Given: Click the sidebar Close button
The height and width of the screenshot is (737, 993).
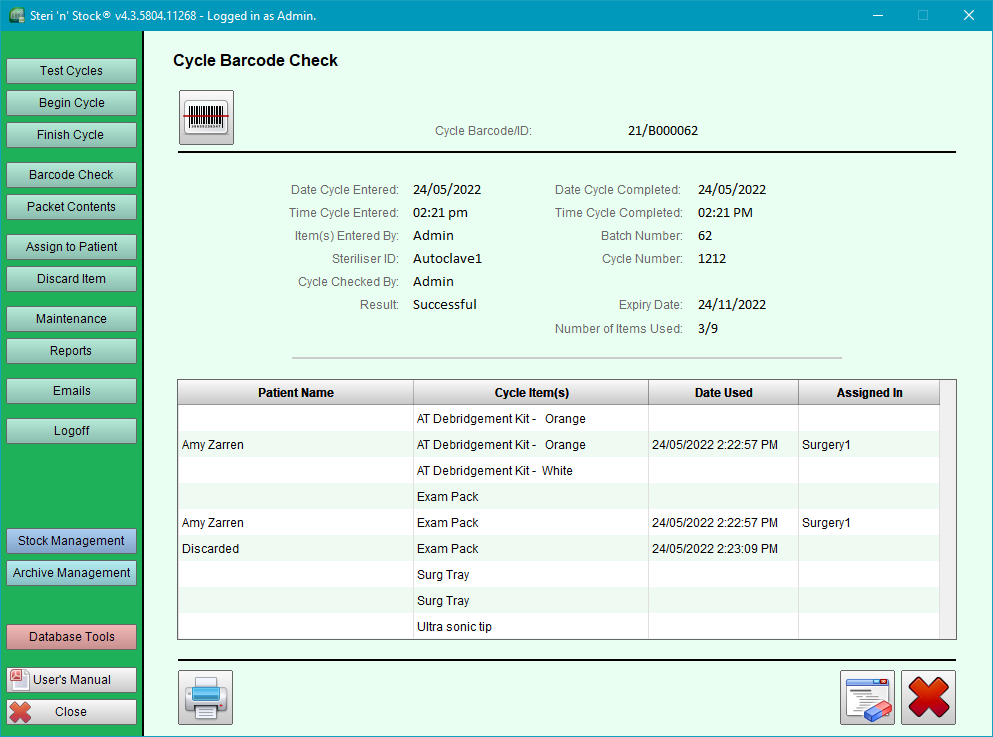Looking at the screenshot, I should pyautogui.click(x=72, y=712).
